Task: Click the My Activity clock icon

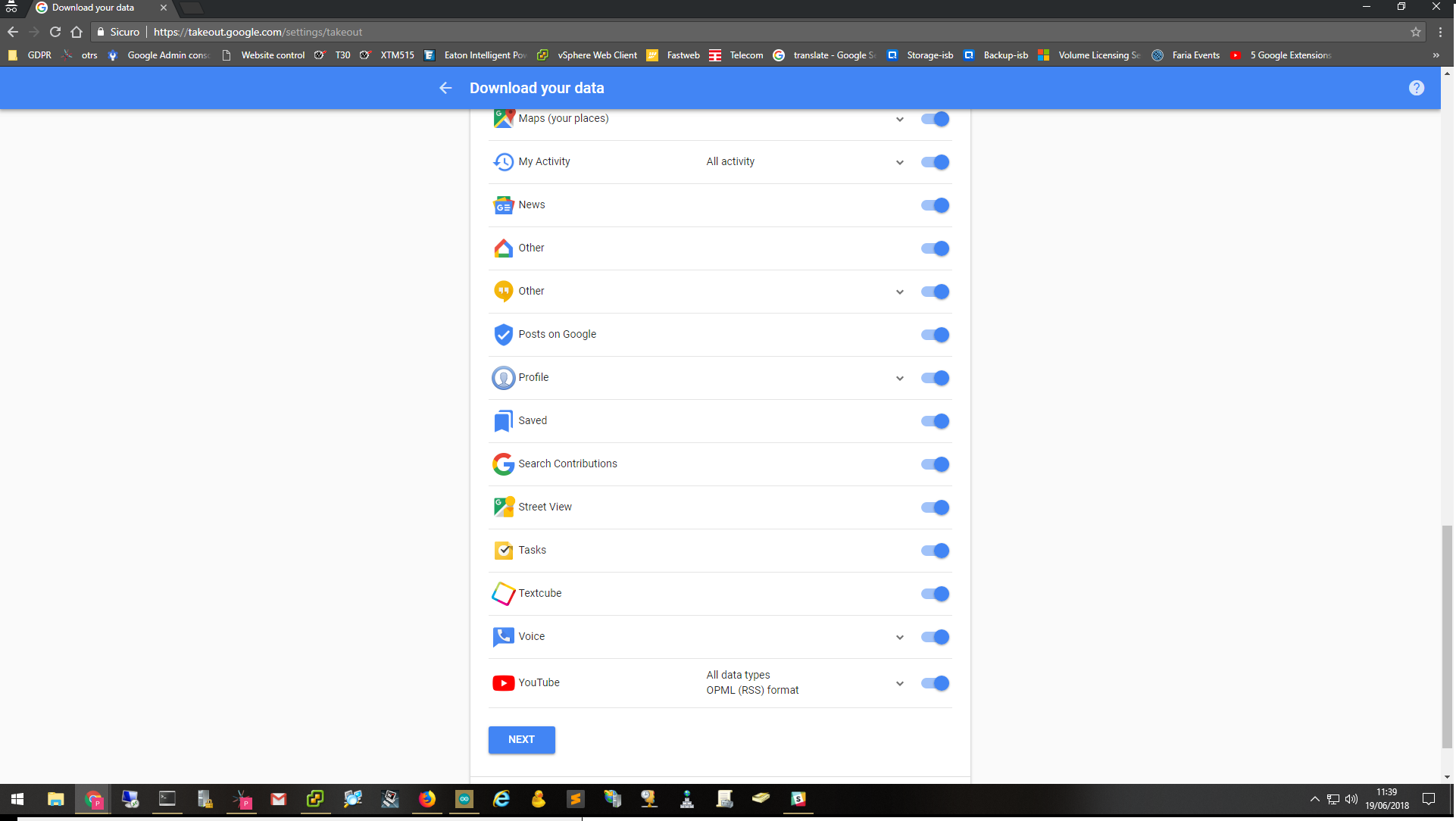Action: (x=503, y=162)
